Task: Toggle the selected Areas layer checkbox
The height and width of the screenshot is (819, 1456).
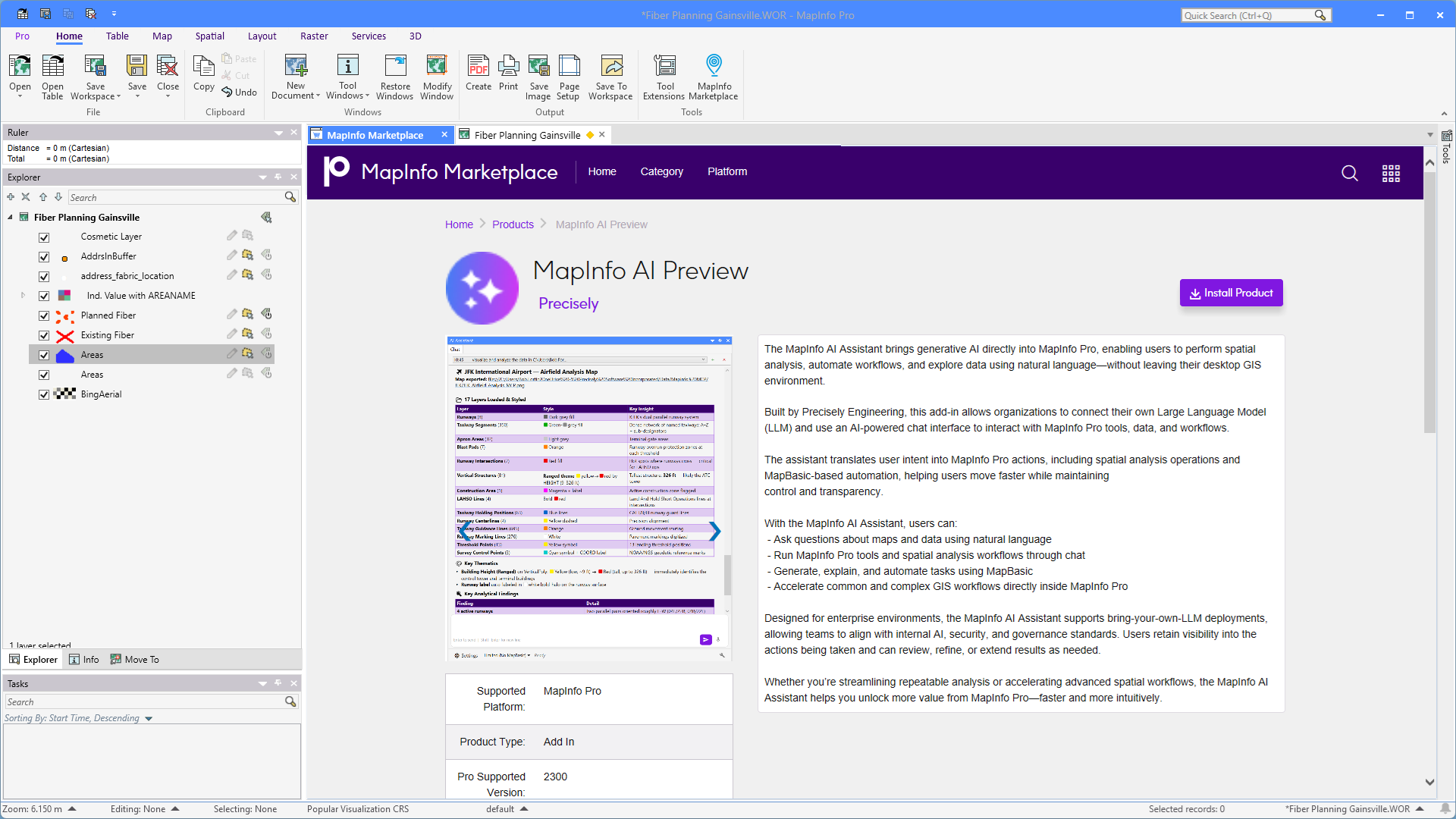Action: pyautogui.click(x=44, y=355)
